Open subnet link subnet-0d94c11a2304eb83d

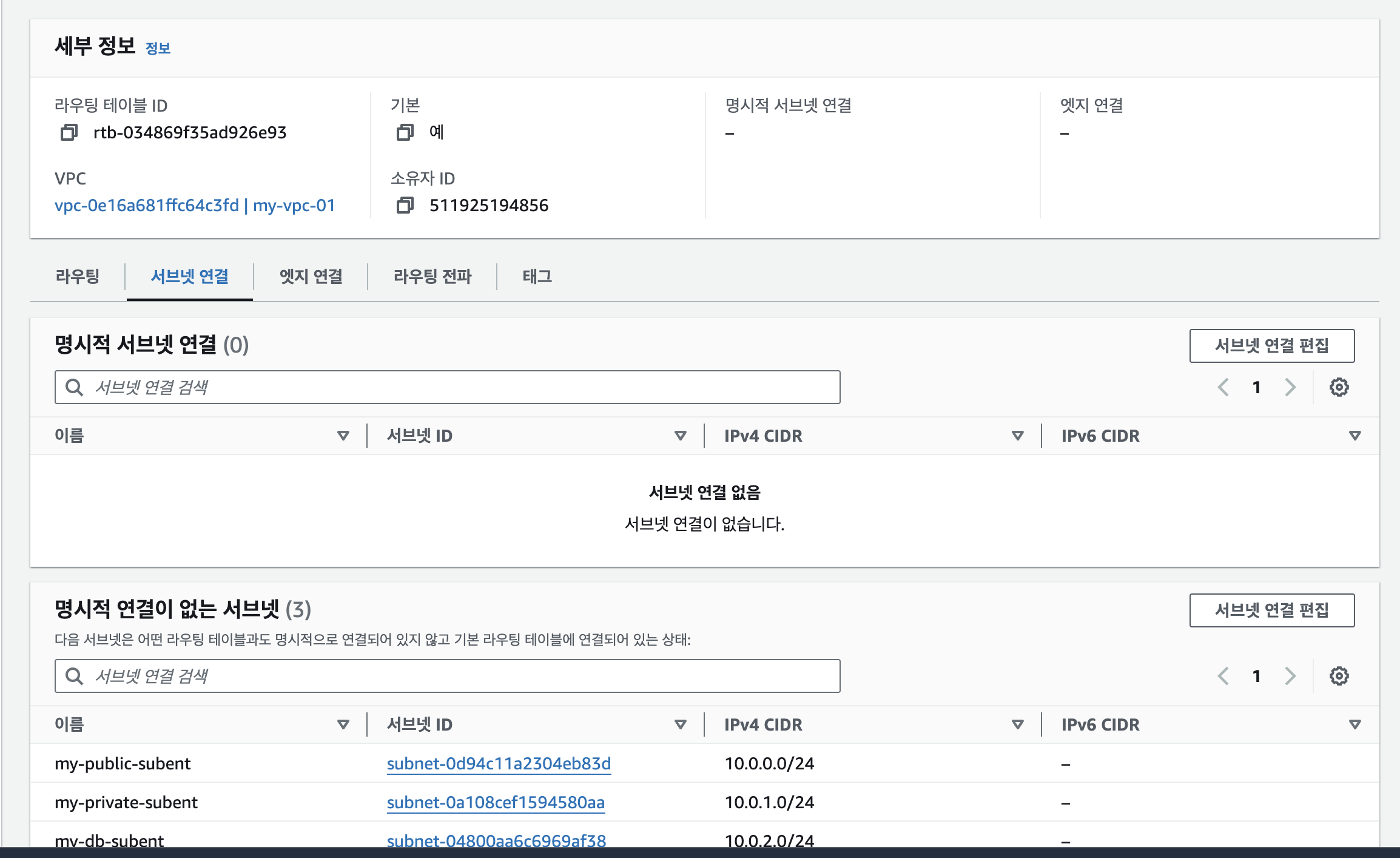(499, 763)
